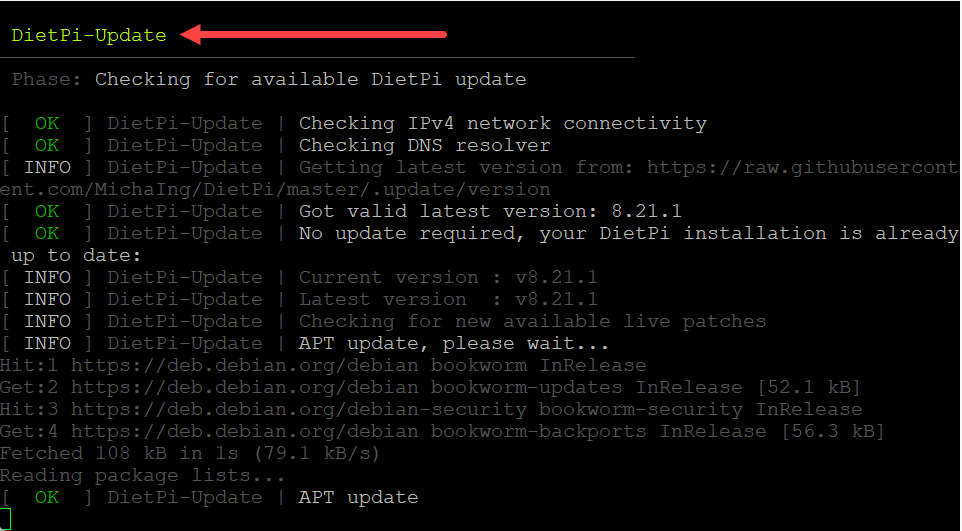Click the INFO tag beside Latest version
This screenshot has width=962, height=531.
coord(47,299)
